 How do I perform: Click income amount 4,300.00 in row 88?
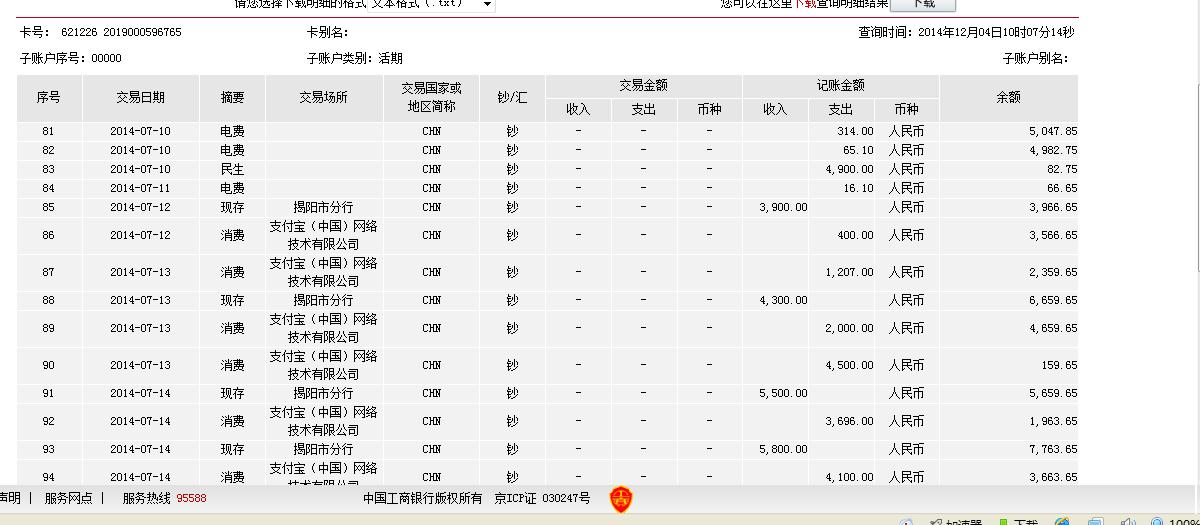point(783,300)
